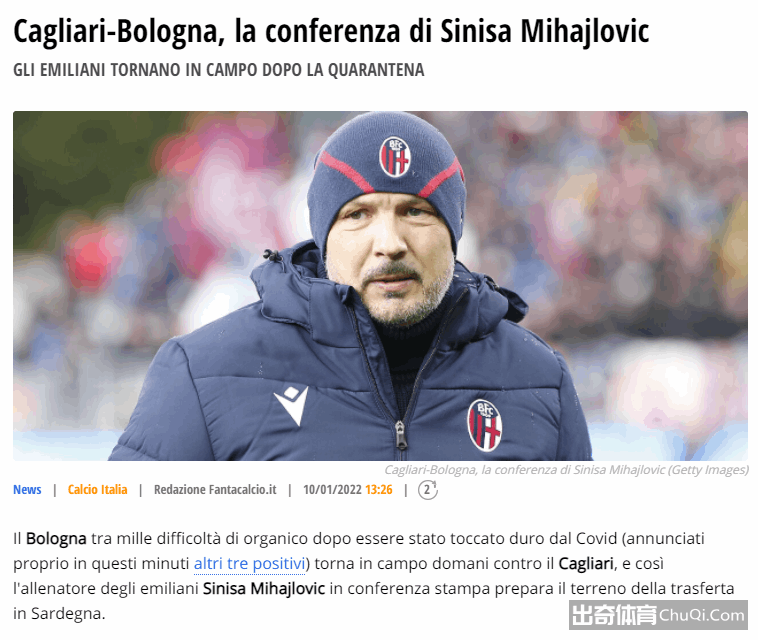Click bold Sinisa Mihajlovic name in paragraph
The image size is (758, 640).
tap(264, 589)
